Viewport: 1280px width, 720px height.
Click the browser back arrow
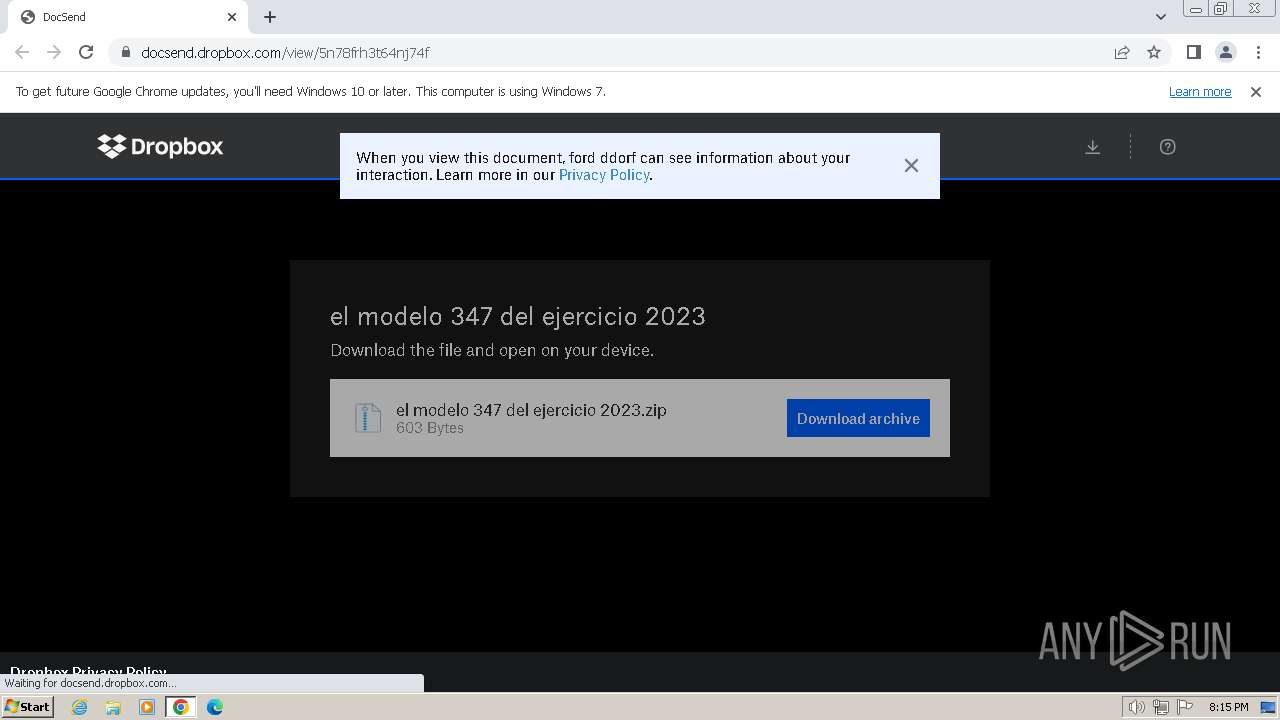coord(22,52)
